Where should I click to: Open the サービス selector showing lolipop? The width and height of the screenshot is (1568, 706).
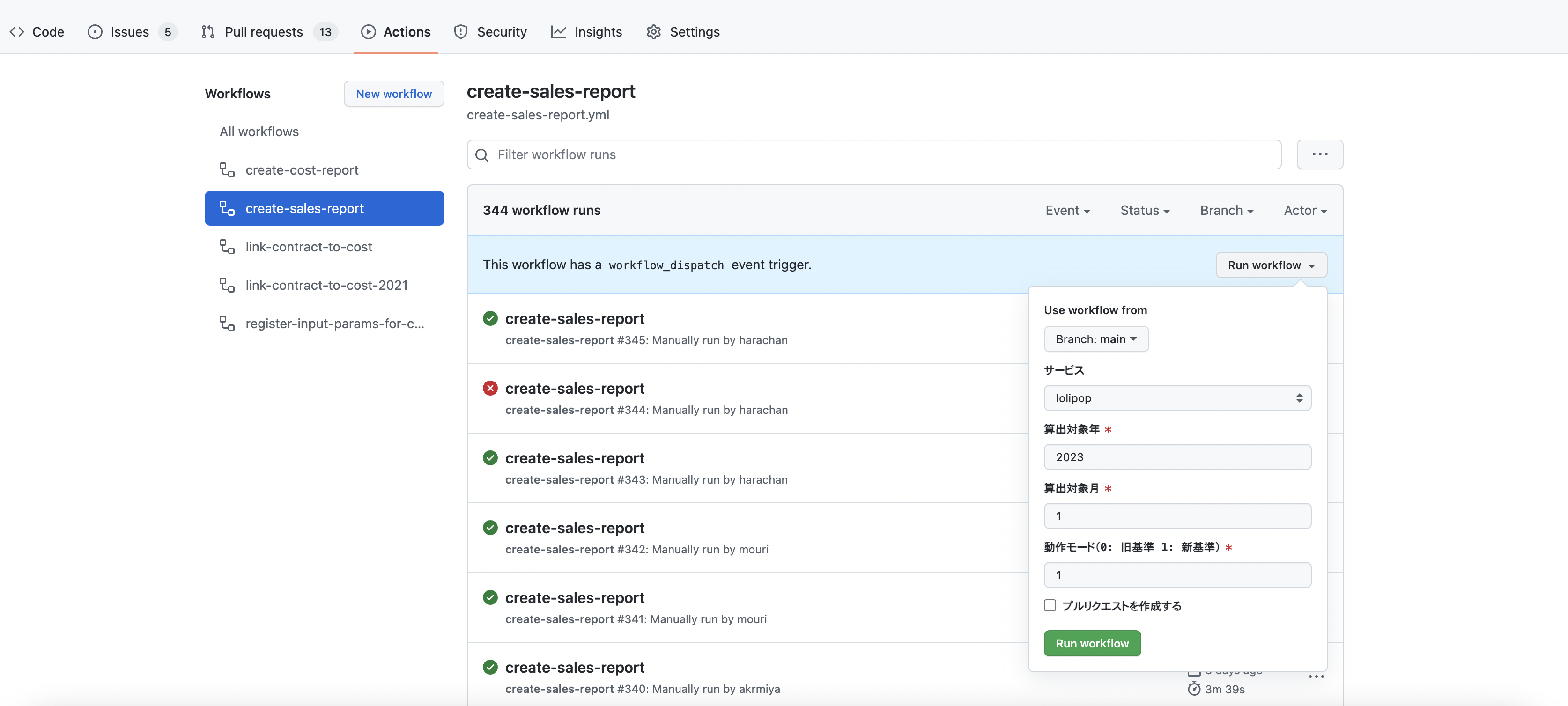(x=1176, y=397)
